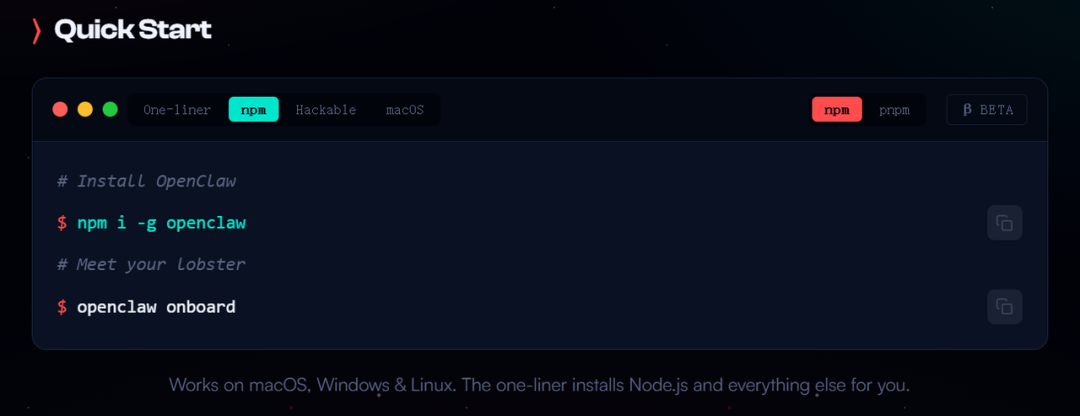Show the macOS install tab
Viewport: 1080px width, 416px height.
[405, 110]
